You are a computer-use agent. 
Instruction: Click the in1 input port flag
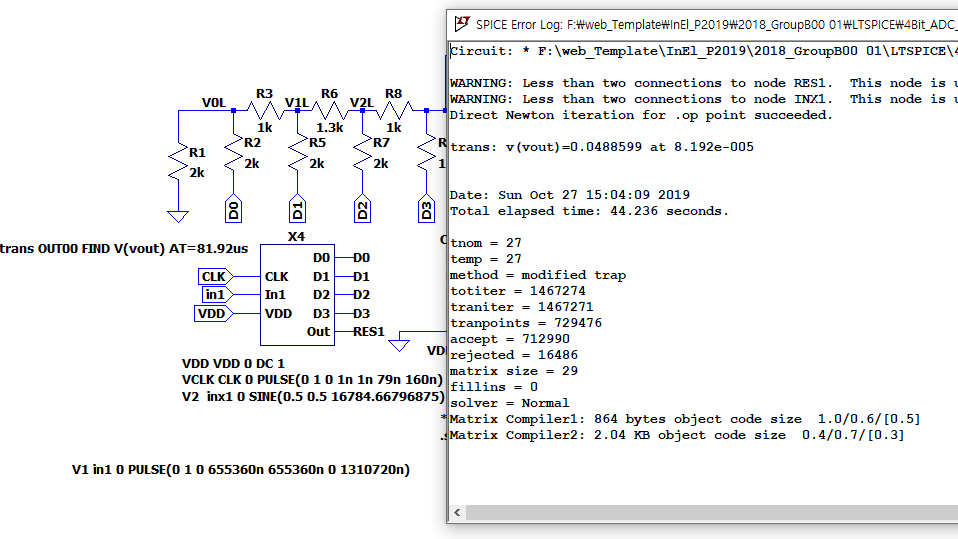click(x=215, y=294)
